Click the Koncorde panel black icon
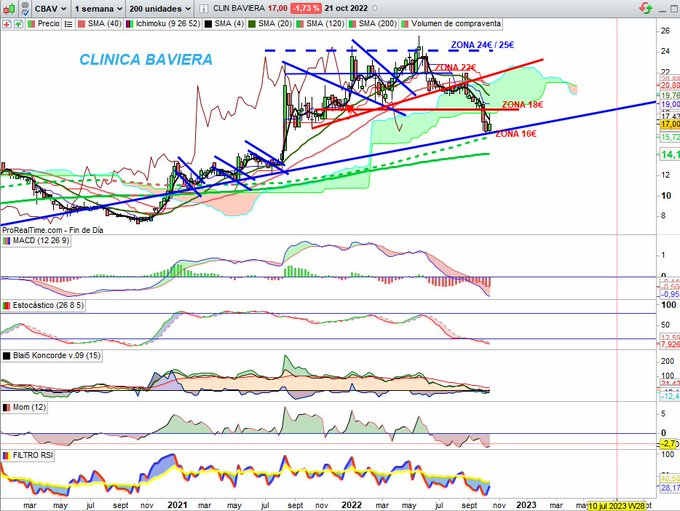Viewport: 680px width, 511px height. (x=7, y=356)
